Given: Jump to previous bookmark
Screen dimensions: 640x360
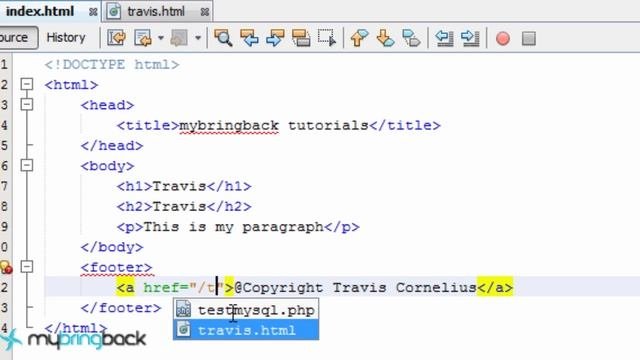Looking at the screenshot, I should [359, 38].
